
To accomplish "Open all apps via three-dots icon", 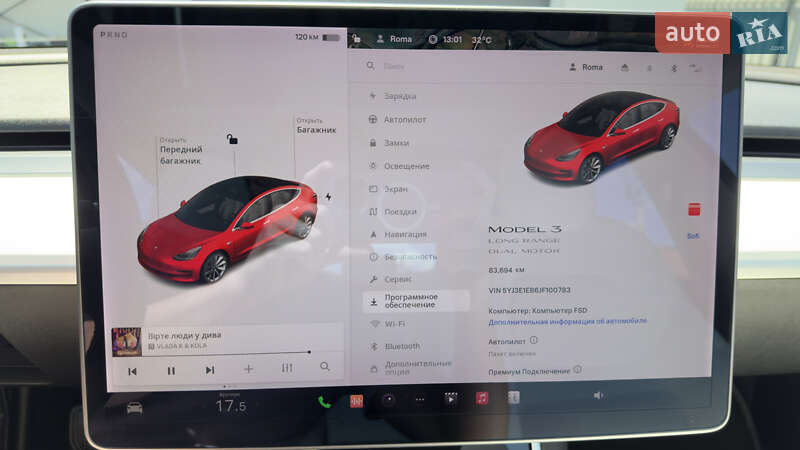I will pyautogui.click(x=419, y=399).
